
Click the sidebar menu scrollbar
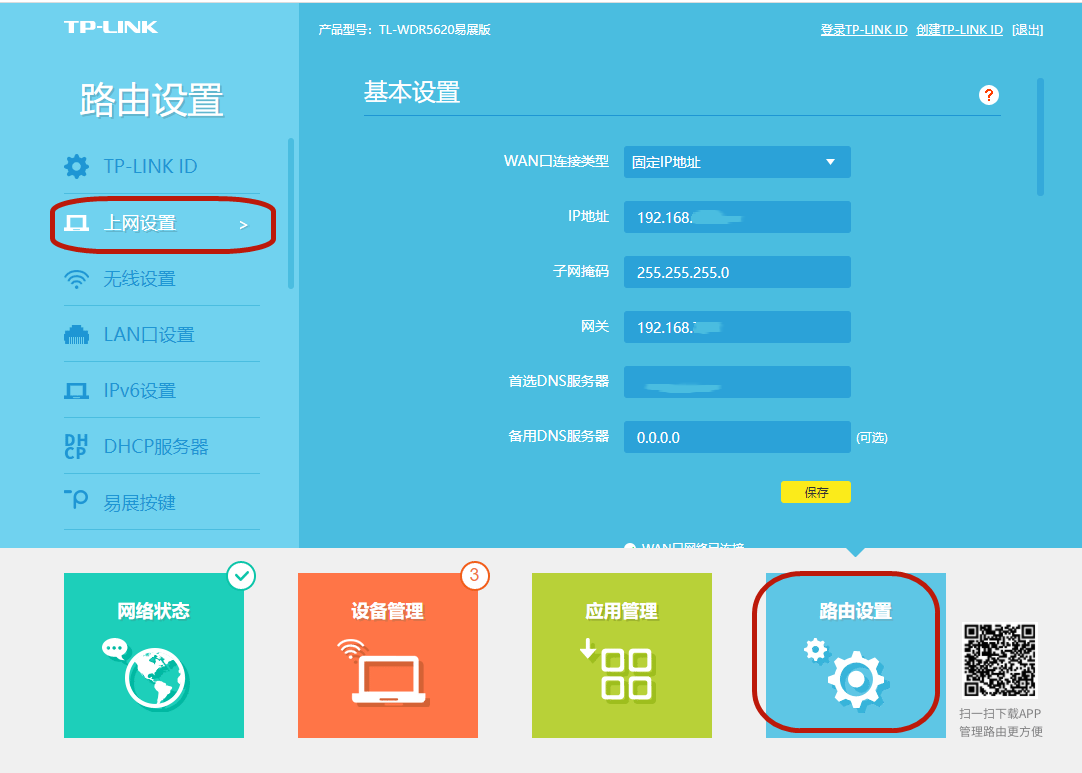tap(291, 213)
